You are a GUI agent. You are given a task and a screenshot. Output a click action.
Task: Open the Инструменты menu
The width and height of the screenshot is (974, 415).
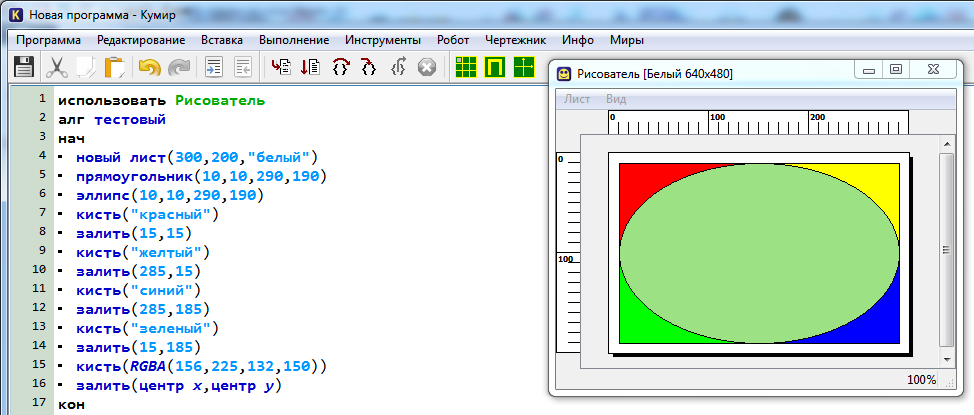(x=382, y=40)
